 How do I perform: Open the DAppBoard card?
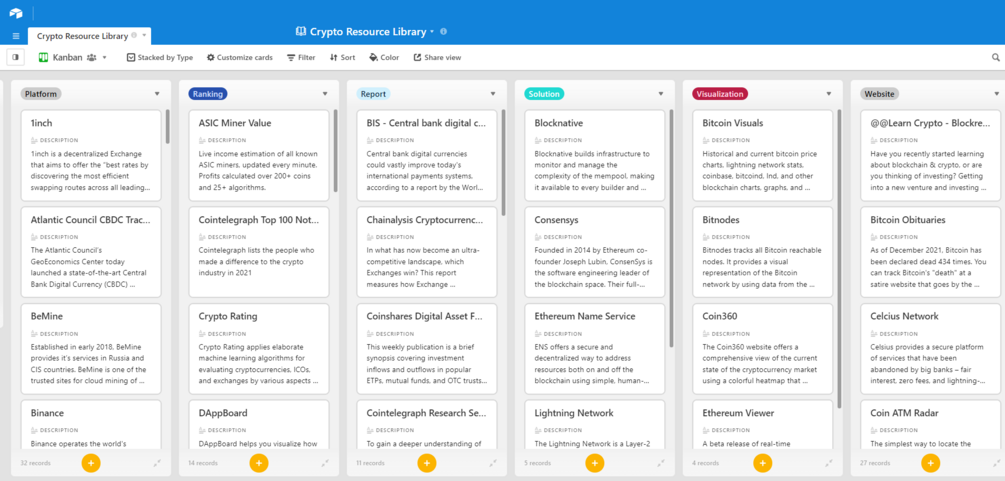click(x=258, y=425)
